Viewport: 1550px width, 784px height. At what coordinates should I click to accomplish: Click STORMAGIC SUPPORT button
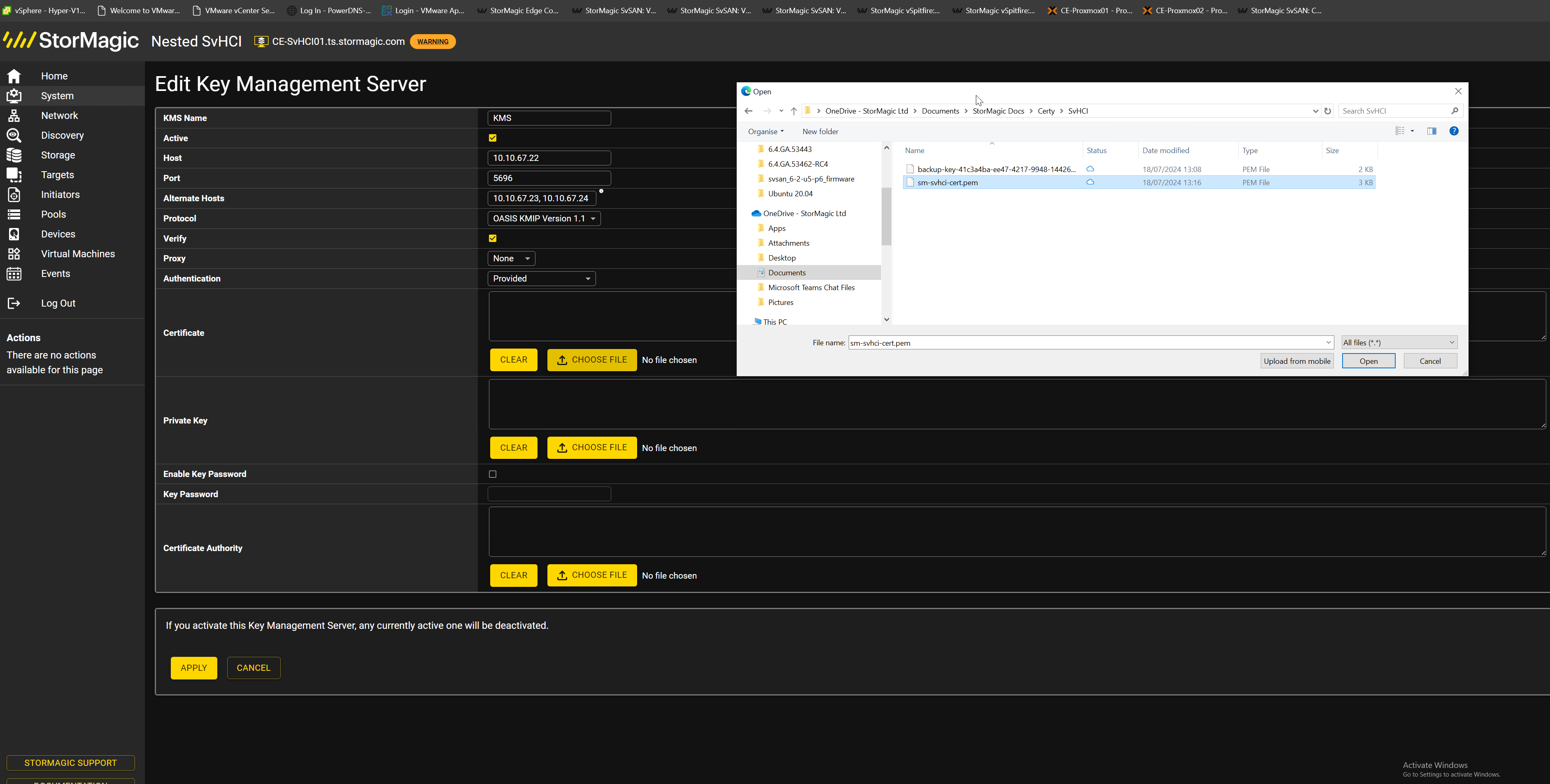tap(70, 763)
